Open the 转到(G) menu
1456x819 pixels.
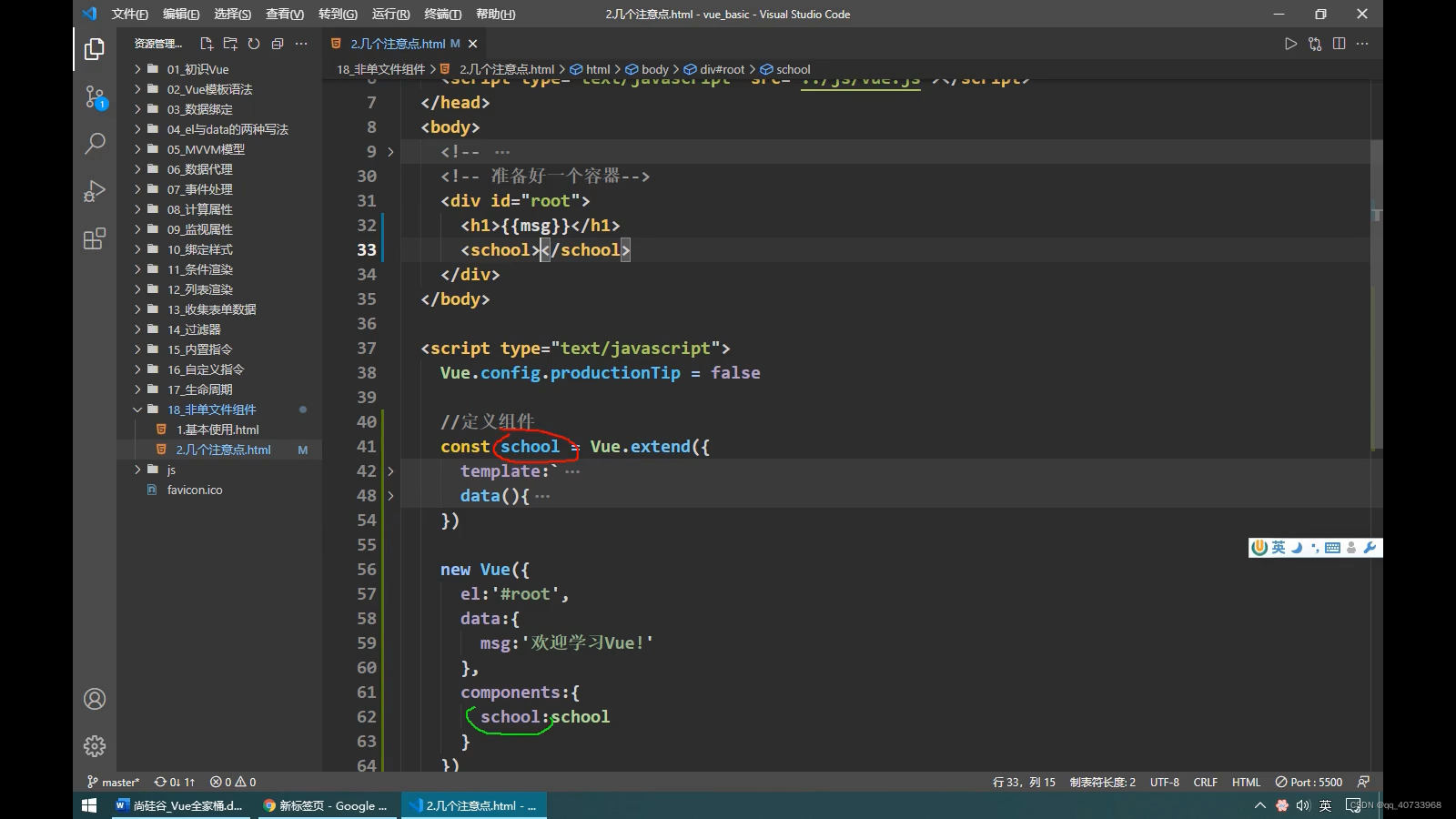coord(338,14)
